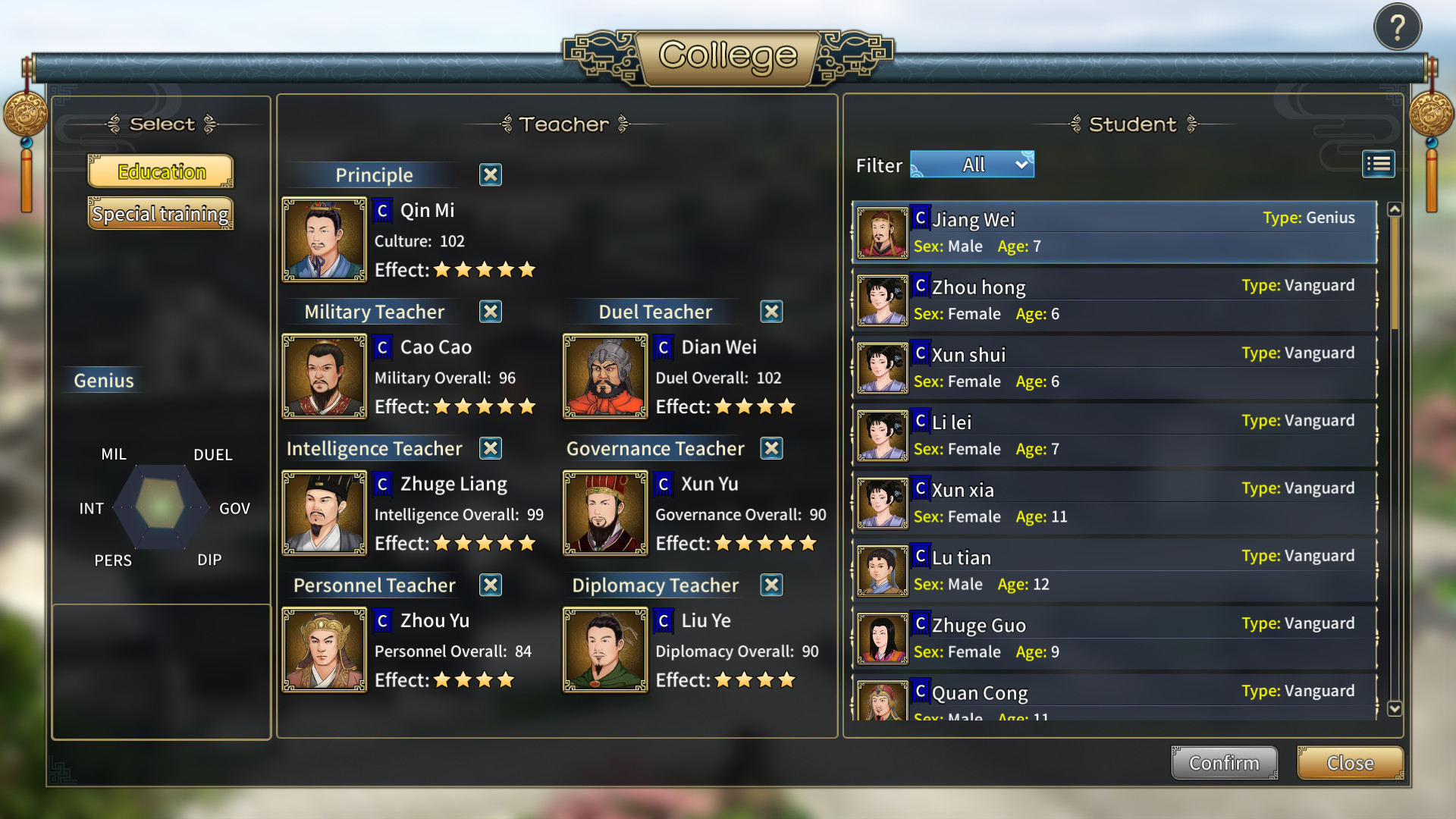Screen dimensions: 1456x819
Task: Click the student list scroll-down arrow
Action: [1394, 708]
